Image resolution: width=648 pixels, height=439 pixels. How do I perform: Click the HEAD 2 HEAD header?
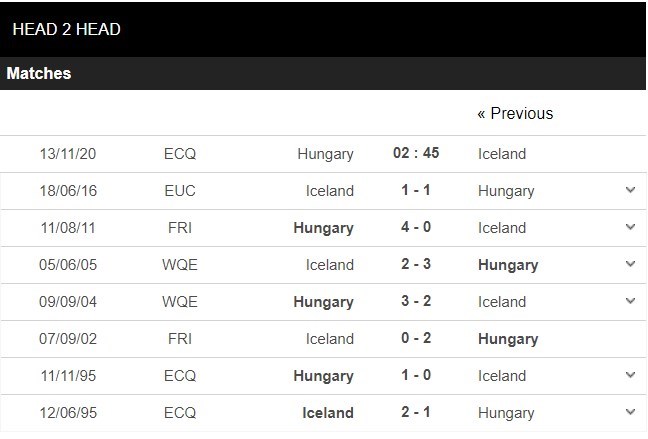[x=66, y=29]
